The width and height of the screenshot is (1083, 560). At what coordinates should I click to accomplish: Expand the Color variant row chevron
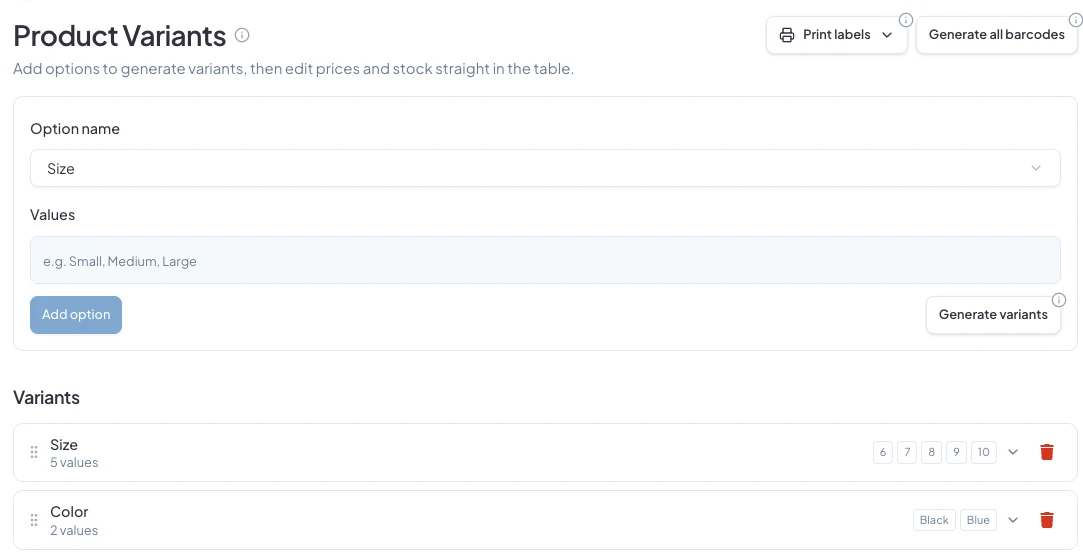tap(1013, 520)
